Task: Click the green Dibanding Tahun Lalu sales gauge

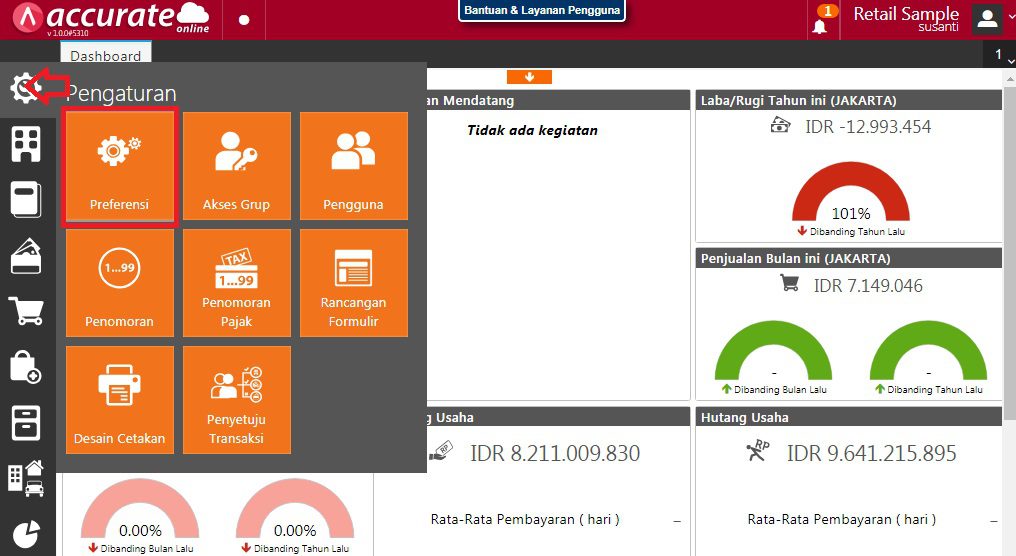Action: (x=928, y=351)
